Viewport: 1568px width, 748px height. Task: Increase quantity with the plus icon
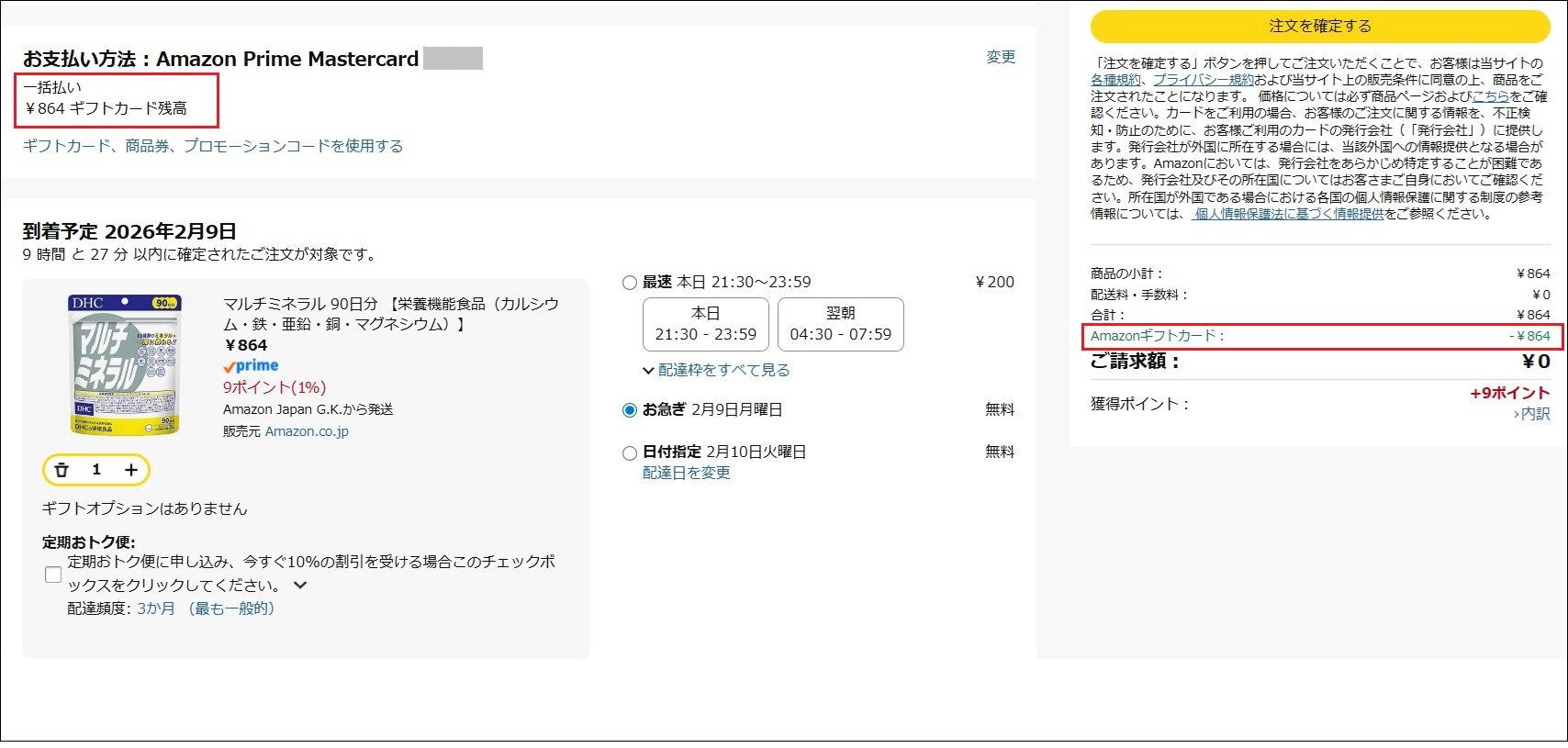[x=131, y=470]
